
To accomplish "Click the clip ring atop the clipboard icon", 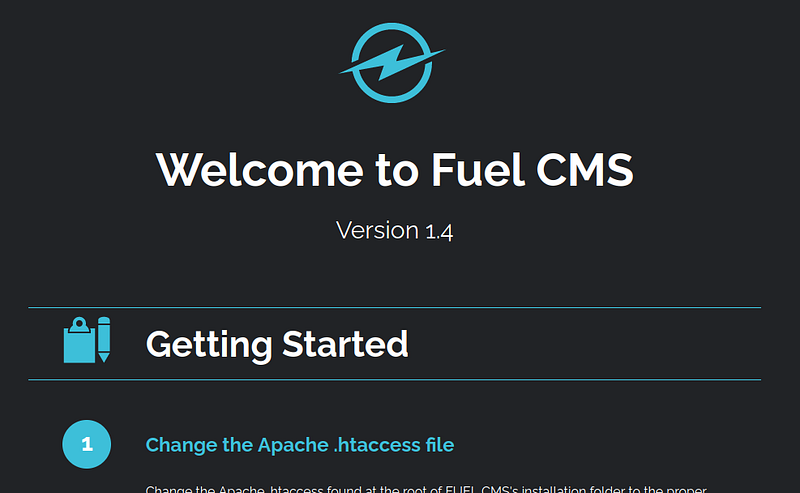I will (79, 323).
